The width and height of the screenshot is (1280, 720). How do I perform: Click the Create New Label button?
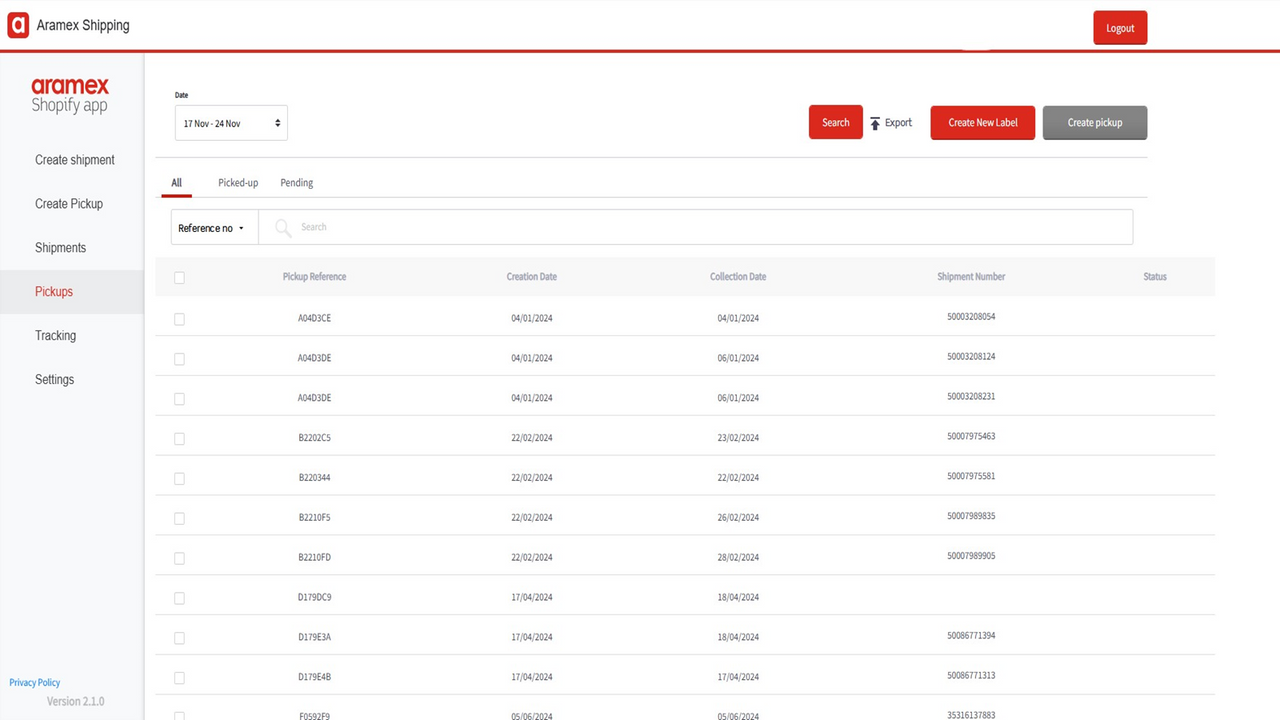click(x=983, y=122)
